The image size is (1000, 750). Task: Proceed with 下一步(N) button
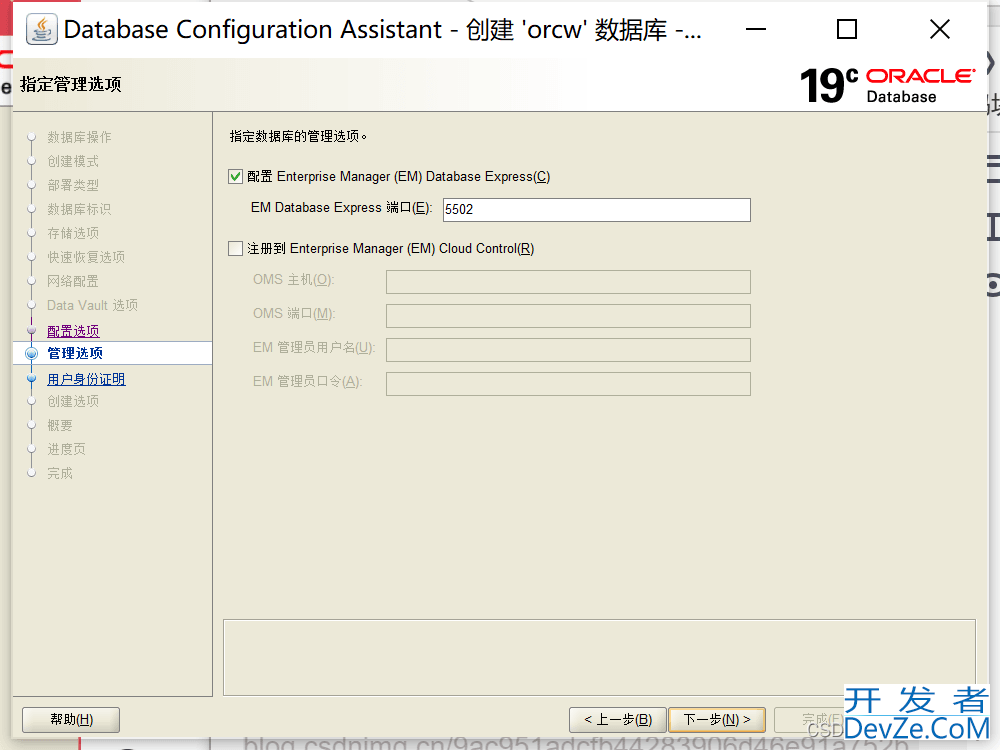[717, 720]
